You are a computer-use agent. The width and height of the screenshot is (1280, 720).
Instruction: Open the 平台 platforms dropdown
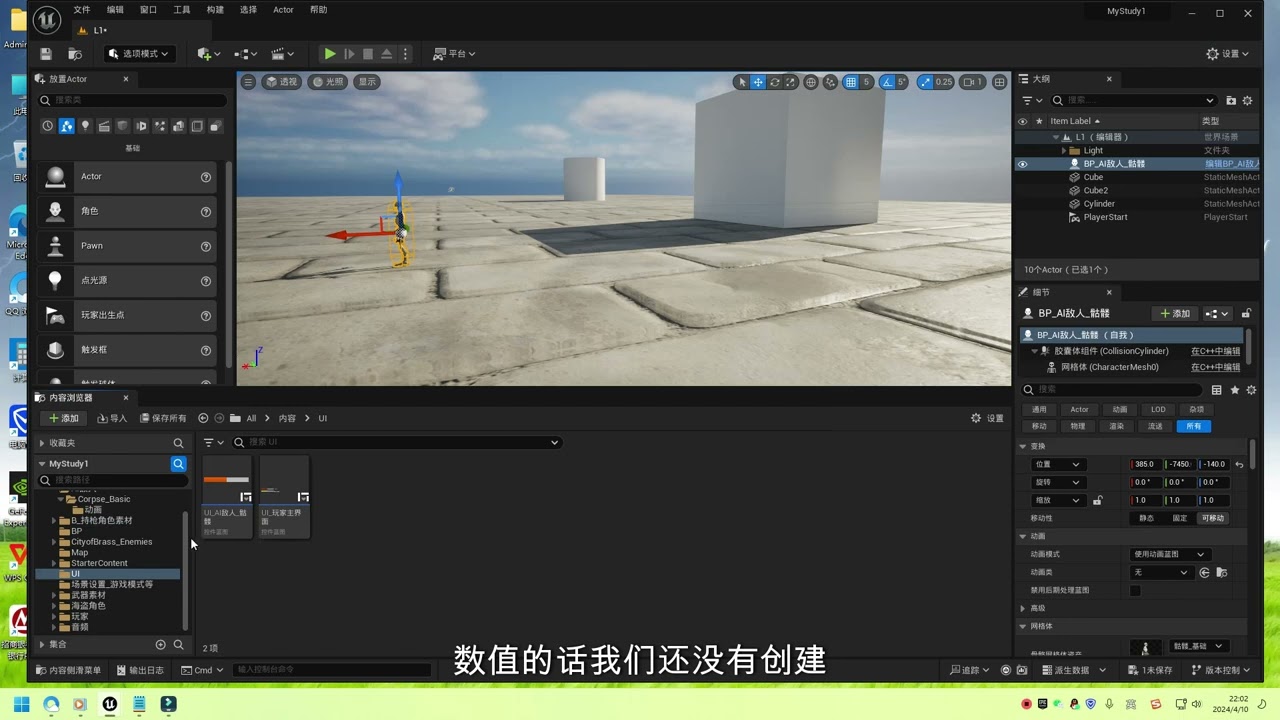(454, 53)
